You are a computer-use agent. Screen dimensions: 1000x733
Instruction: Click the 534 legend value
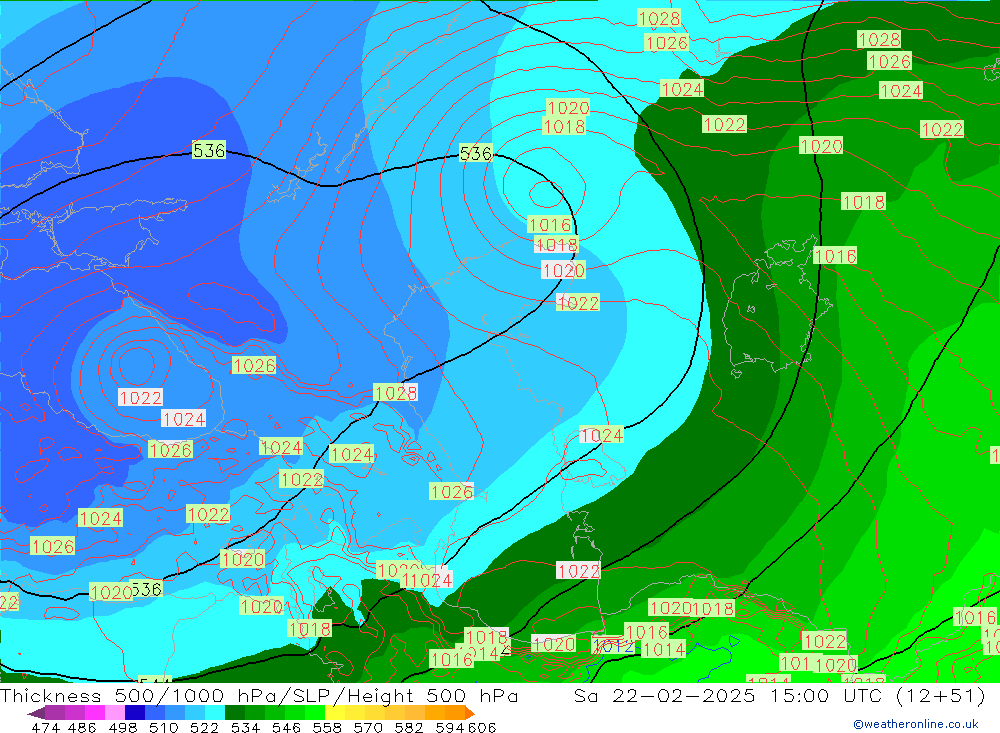pyautogui.click(x=246, y=727)
